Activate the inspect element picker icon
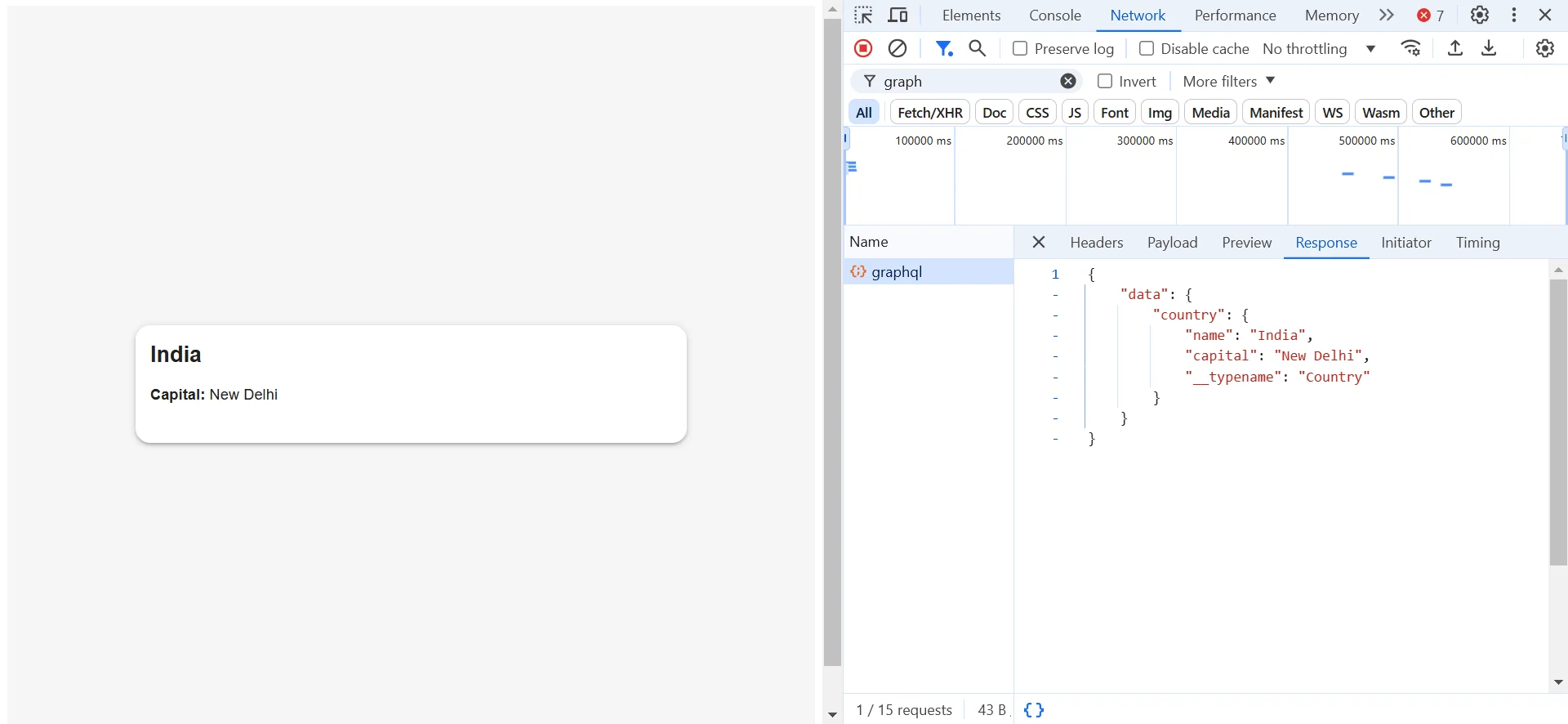Viewport: 1568px width, 724px height. (x=863, y=16)
